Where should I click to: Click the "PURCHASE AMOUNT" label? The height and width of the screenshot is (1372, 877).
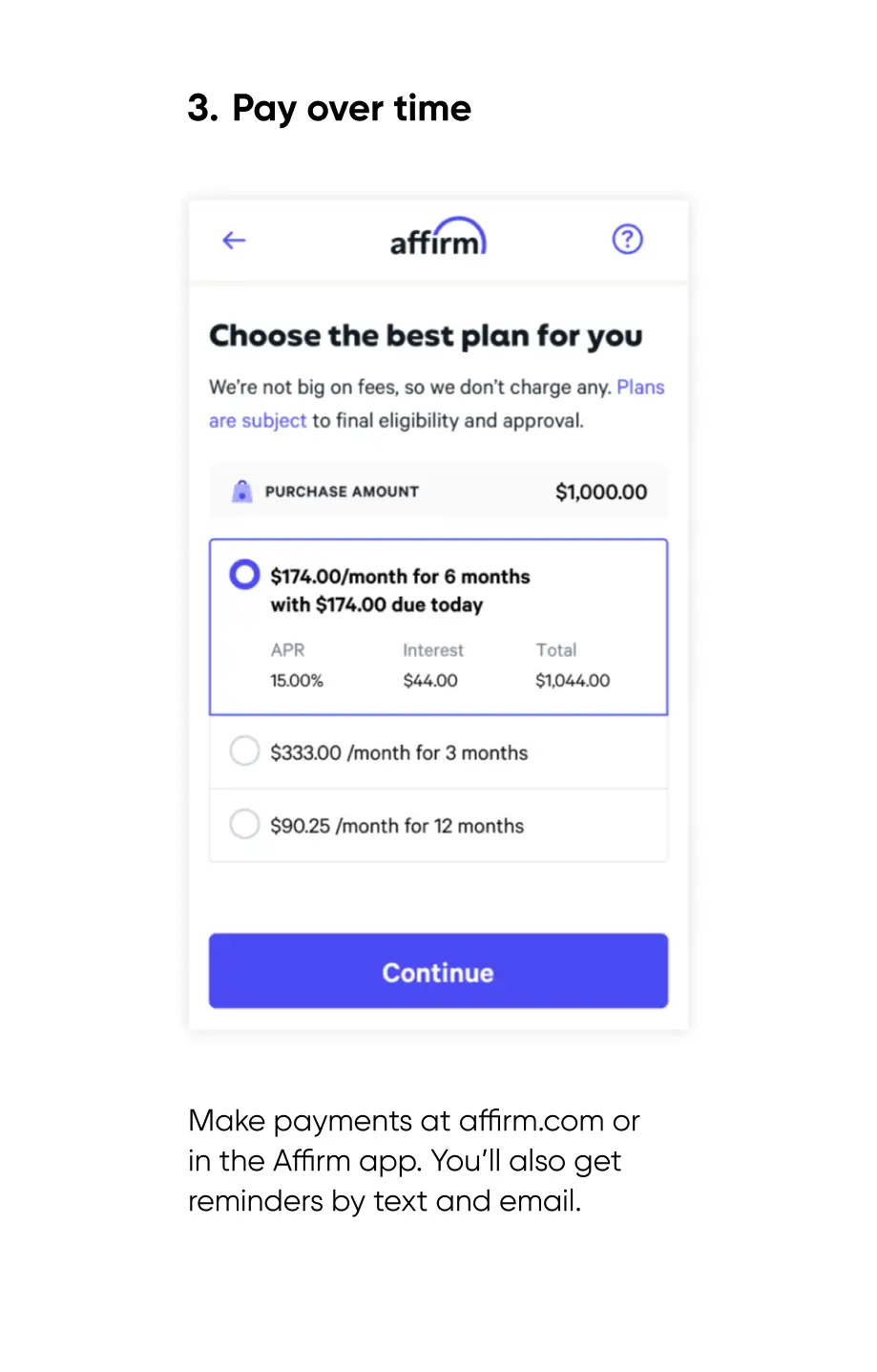point(342,492)
